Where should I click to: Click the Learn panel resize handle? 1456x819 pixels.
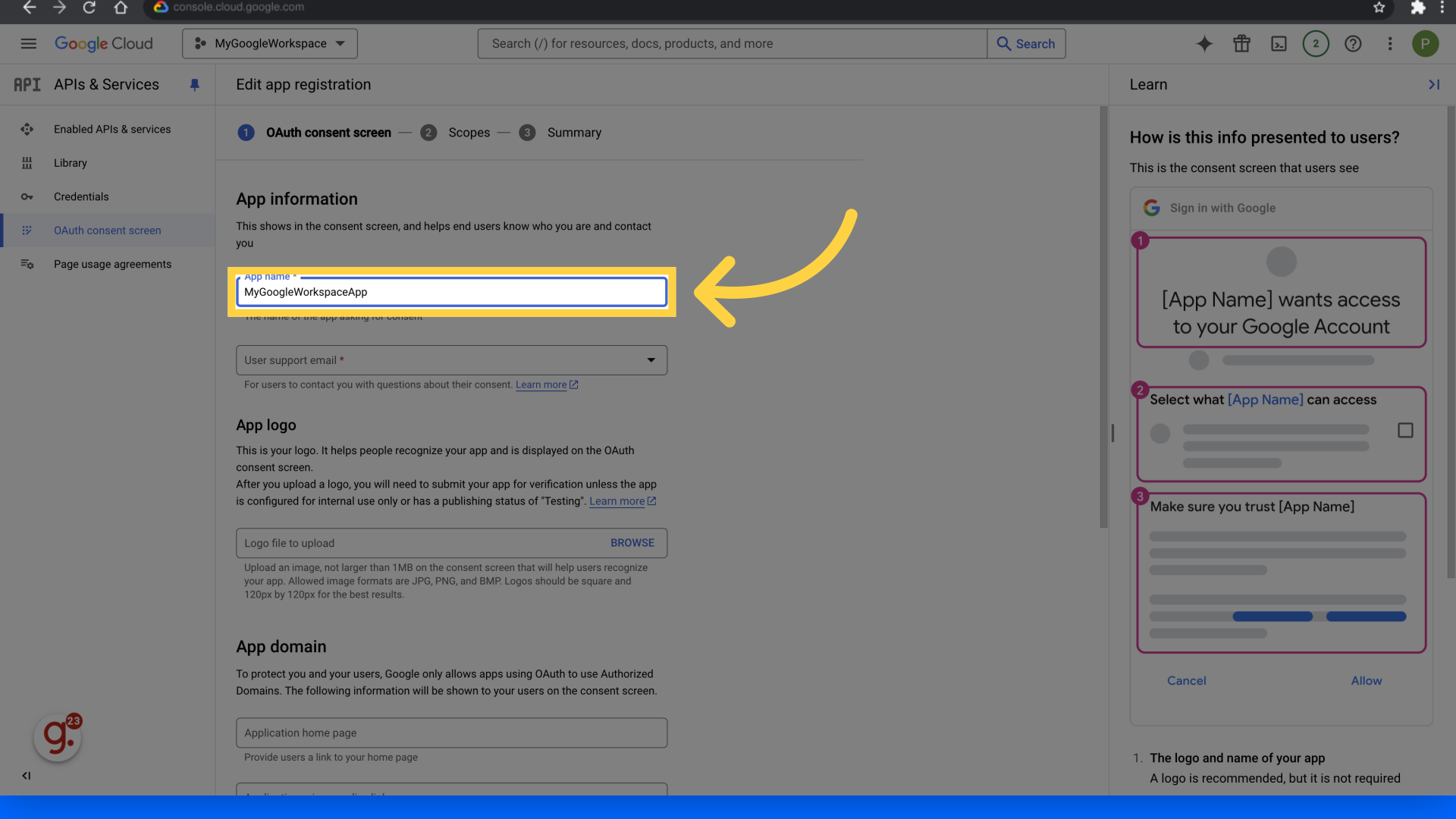click(x=1112, y=433)
